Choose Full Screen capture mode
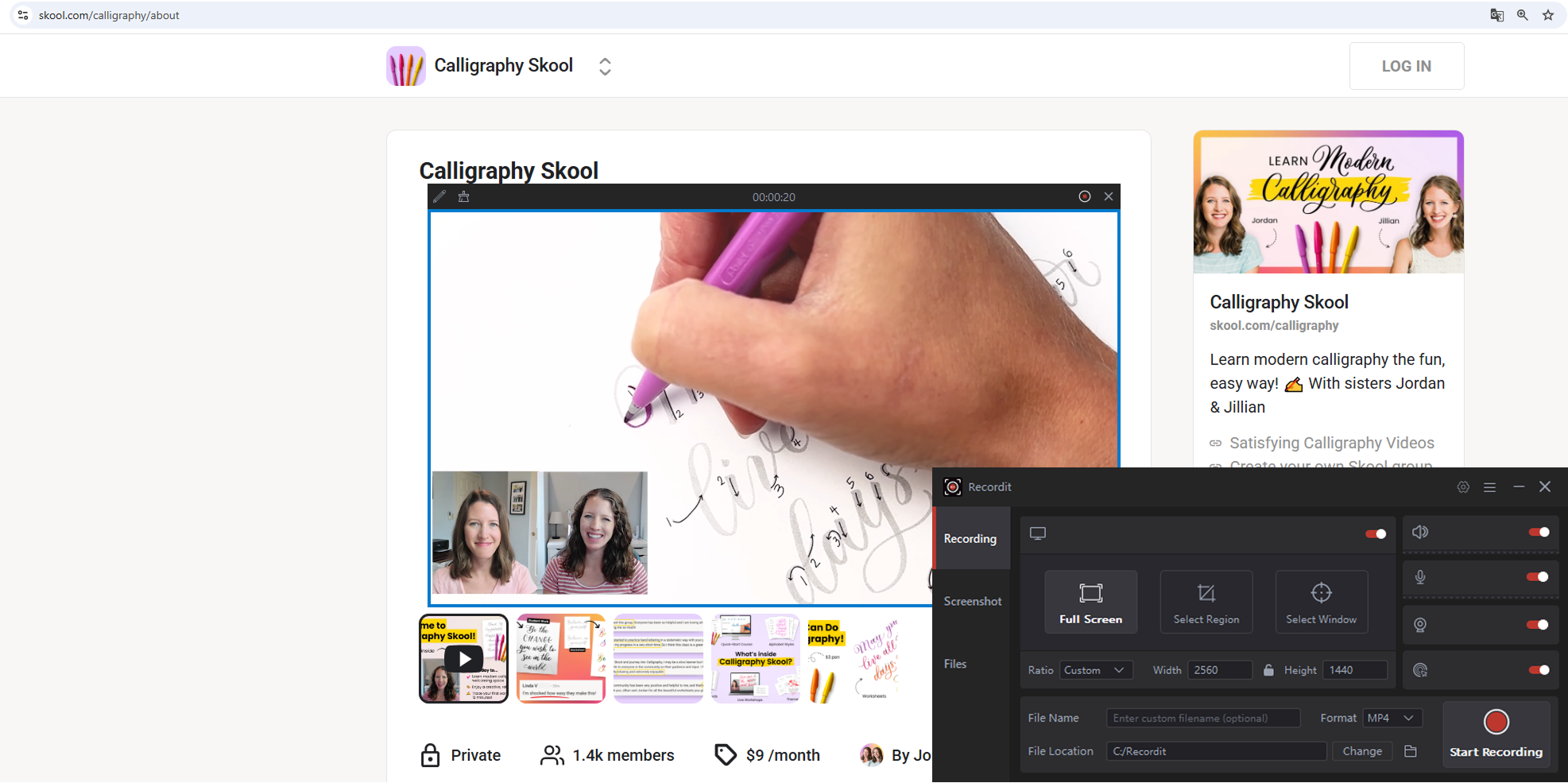This screenshot has height=783, width=1568. pos(1091,602)
